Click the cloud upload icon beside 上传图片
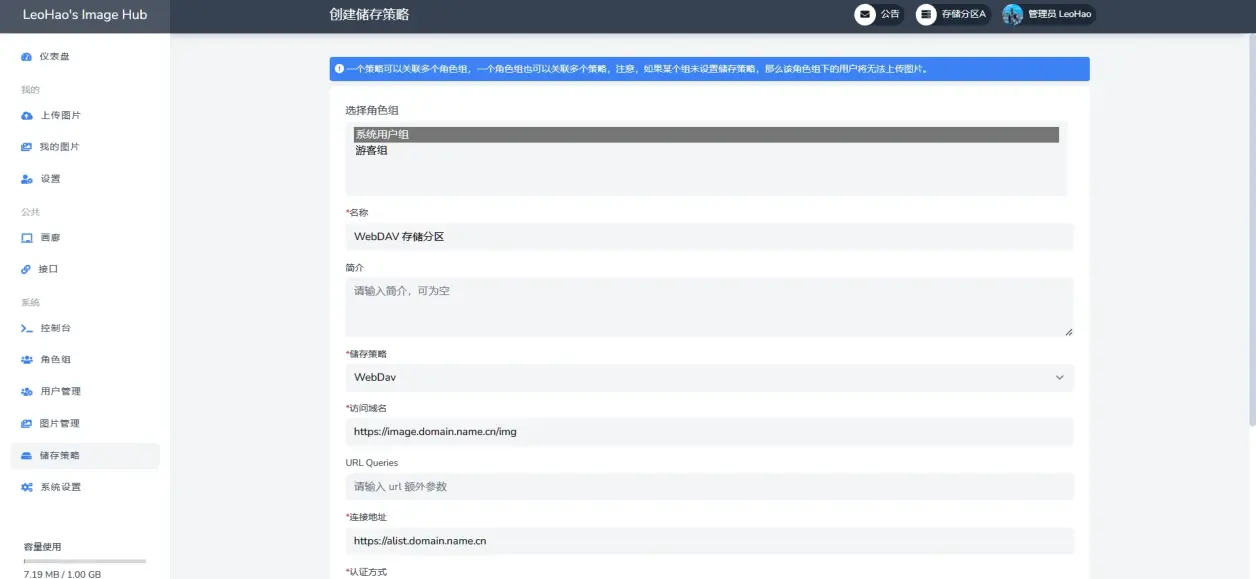The height and width of the screenshot is (579, 1256). pos(27,116)
